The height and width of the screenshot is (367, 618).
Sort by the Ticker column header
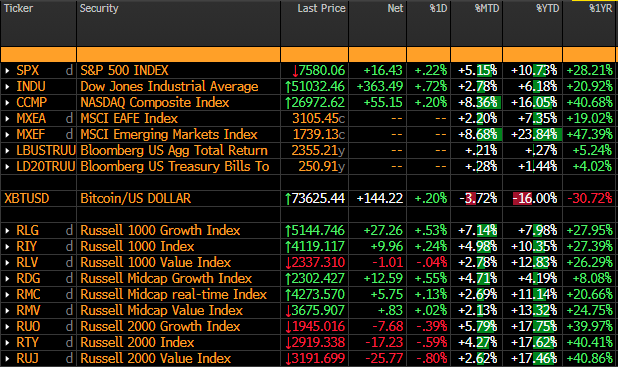[18, 8]
